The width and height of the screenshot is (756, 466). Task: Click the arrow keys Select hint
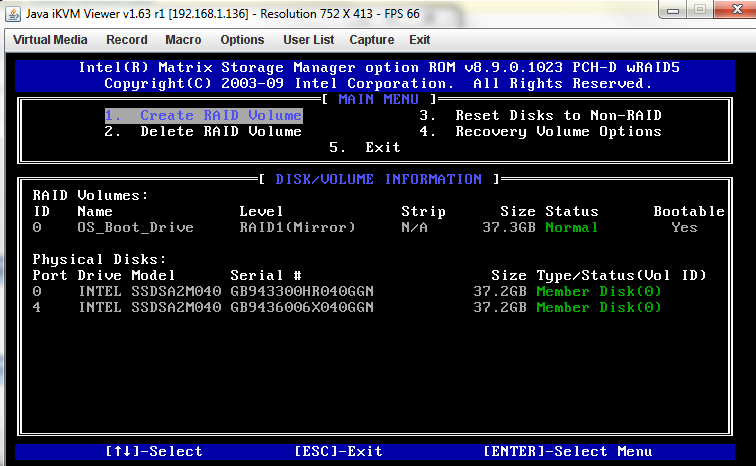point(154,452)
